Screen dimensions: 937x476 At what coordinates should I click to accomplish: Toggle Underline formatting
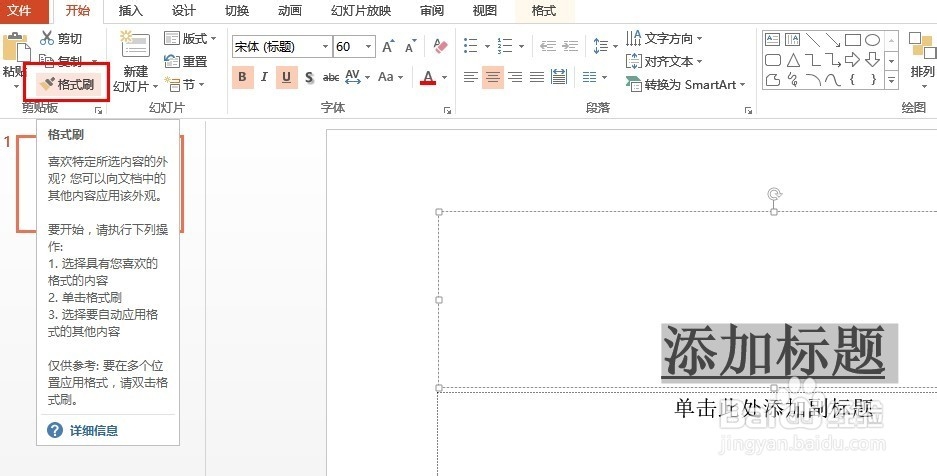(286, 77)
